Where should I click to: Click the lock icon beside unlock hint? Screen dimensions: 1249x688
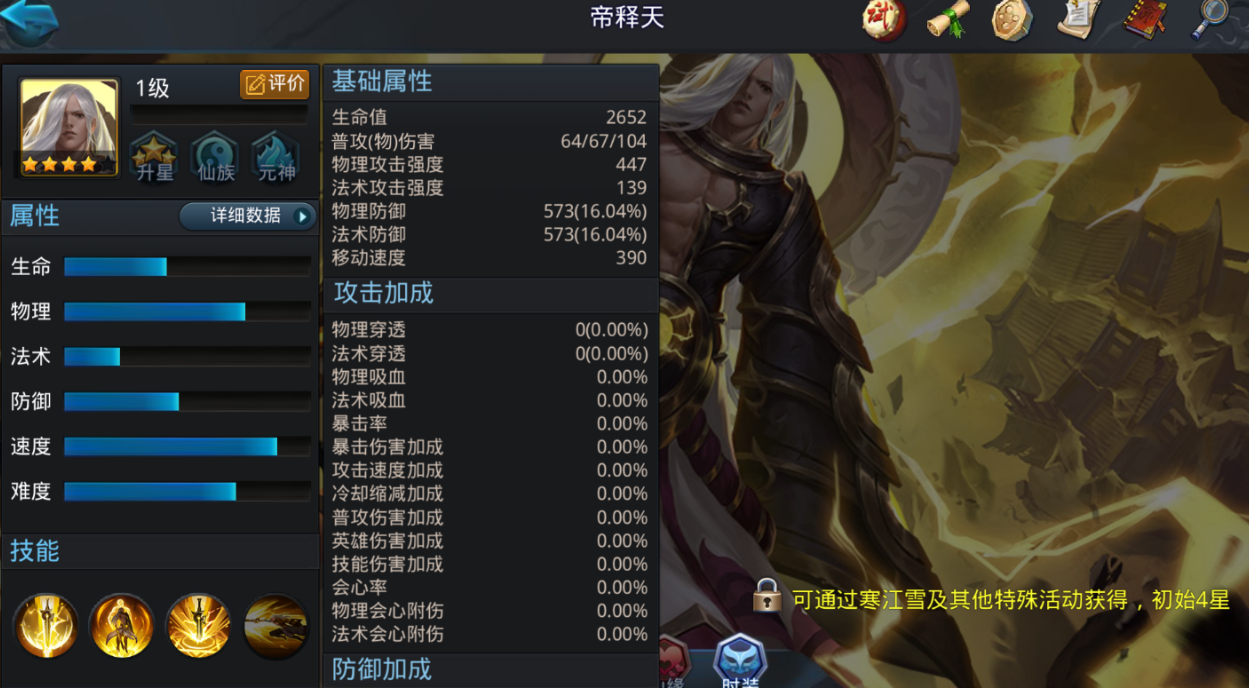[767, 595]
